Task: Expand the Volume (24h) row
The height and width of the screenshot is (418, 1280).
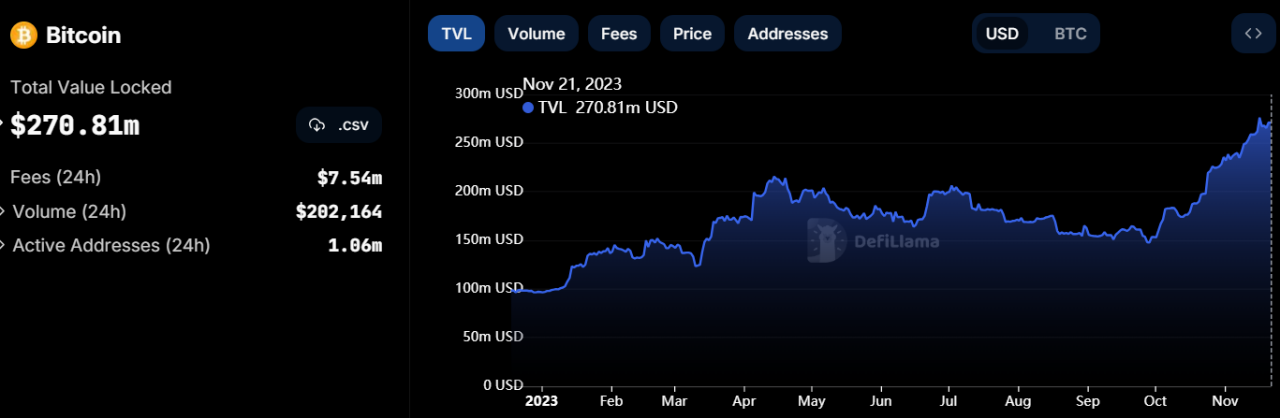Action: tap(3, 212)
